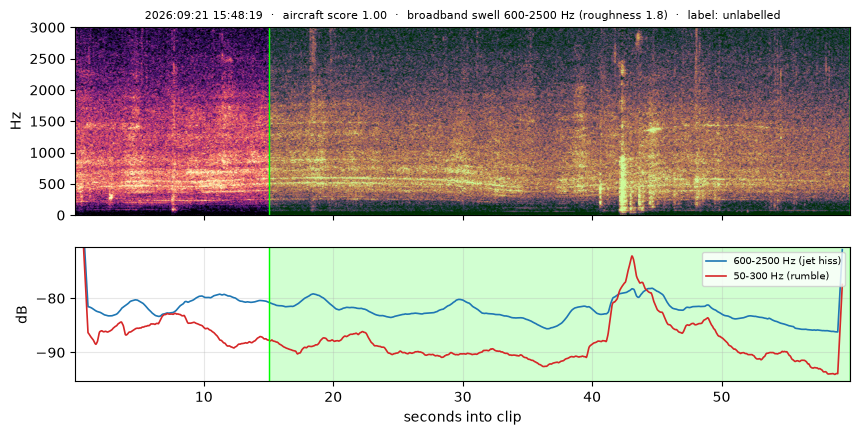Click the 500 tick label on Hz axis

[x=53, y=184]
